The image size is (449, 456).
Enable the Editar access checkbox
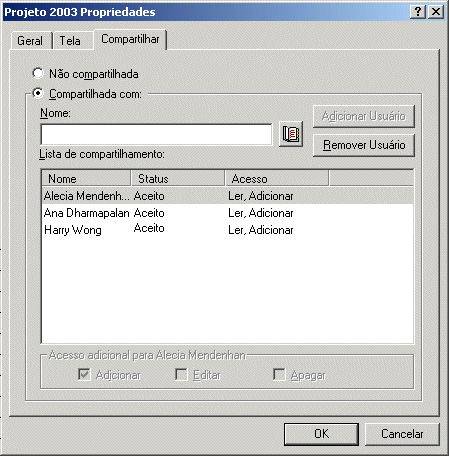[x=181, y=374]
